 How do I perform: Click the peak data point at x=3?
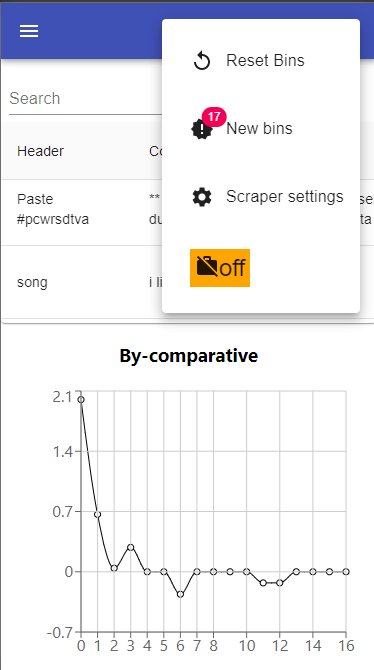coord(130,547)
